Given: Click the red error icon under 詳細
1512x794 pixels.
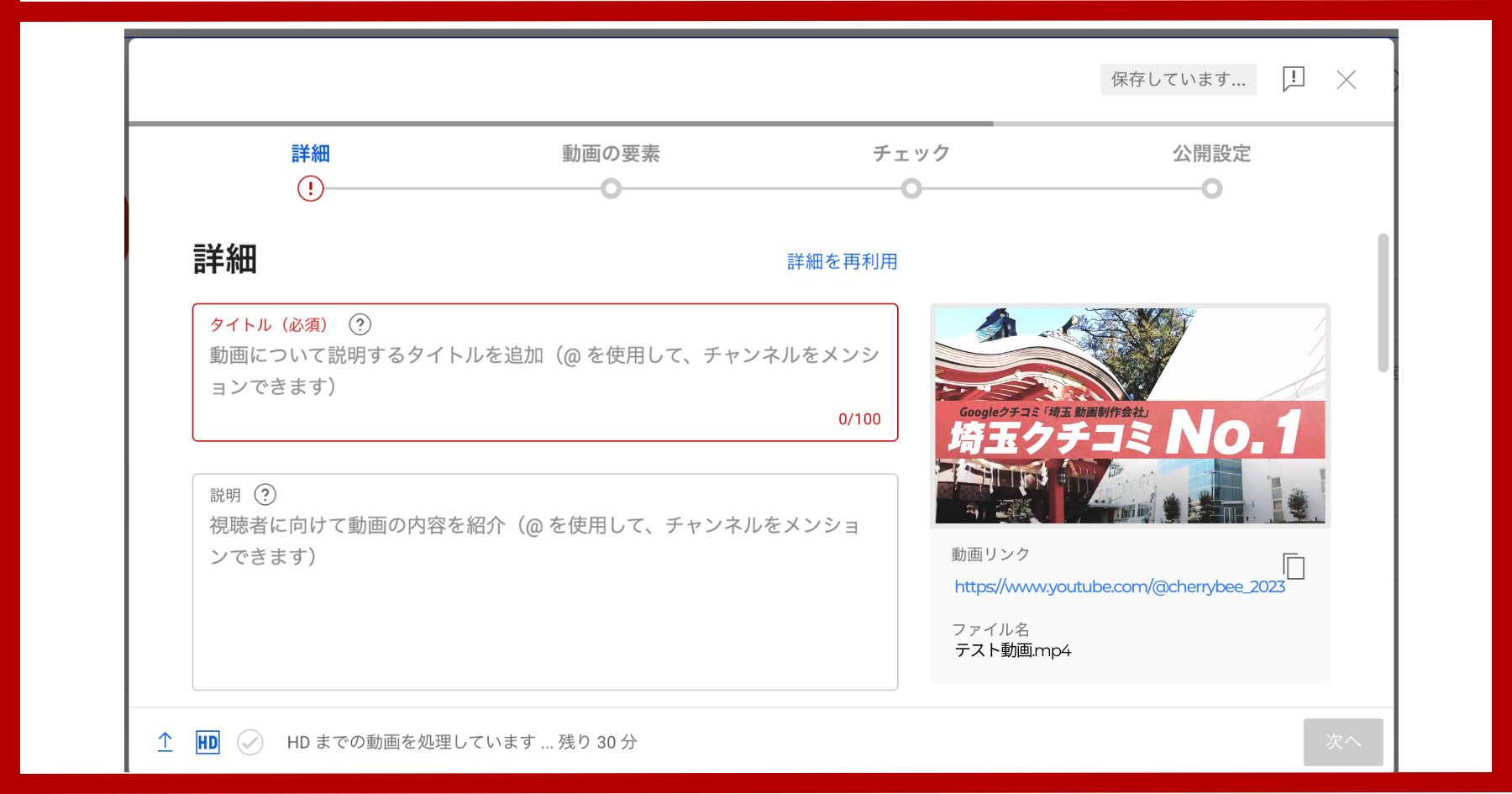Looking at the screenshot, I should [x=310, y=188].
